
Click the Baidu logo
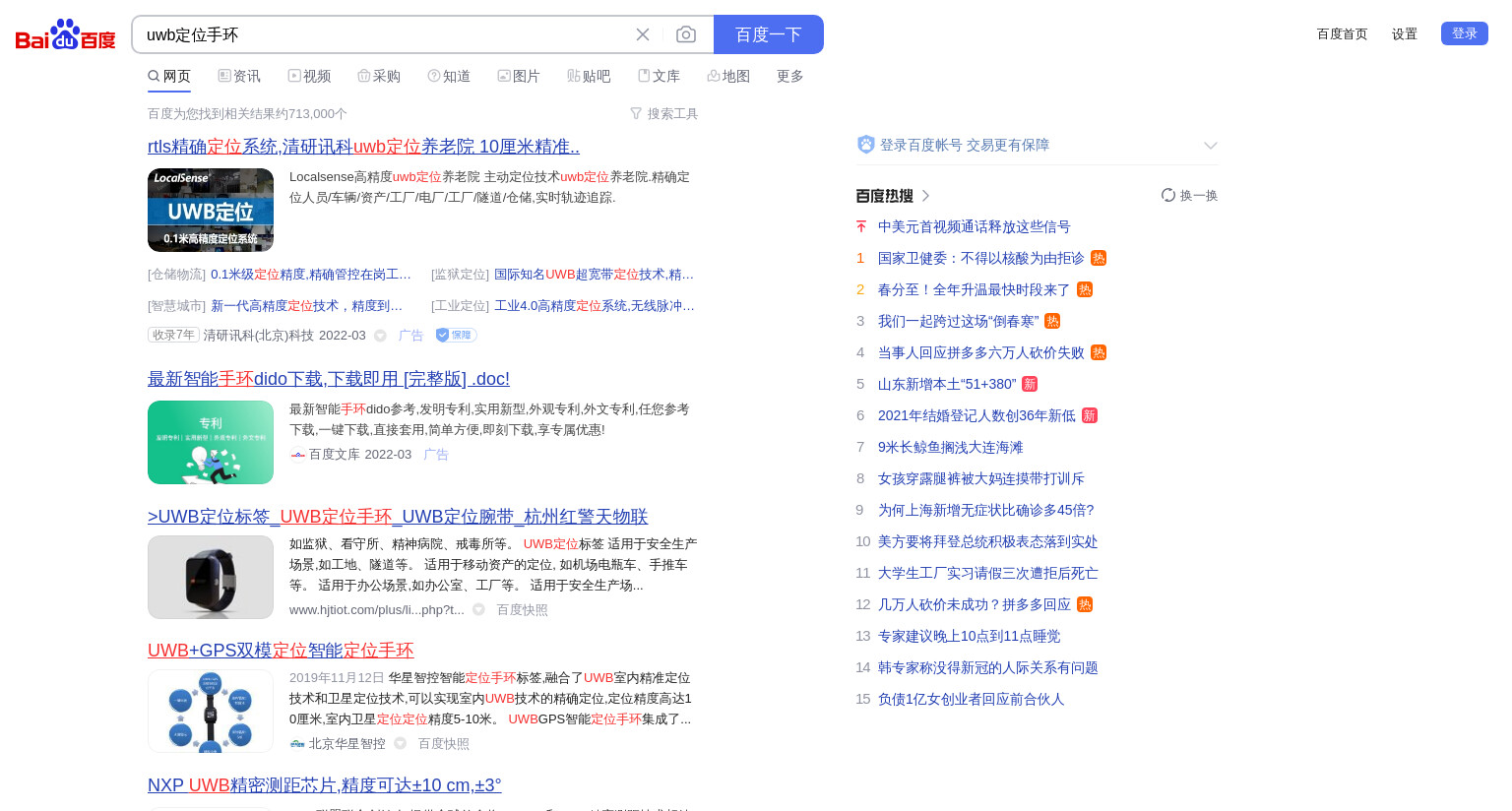(x=65, y=34)
